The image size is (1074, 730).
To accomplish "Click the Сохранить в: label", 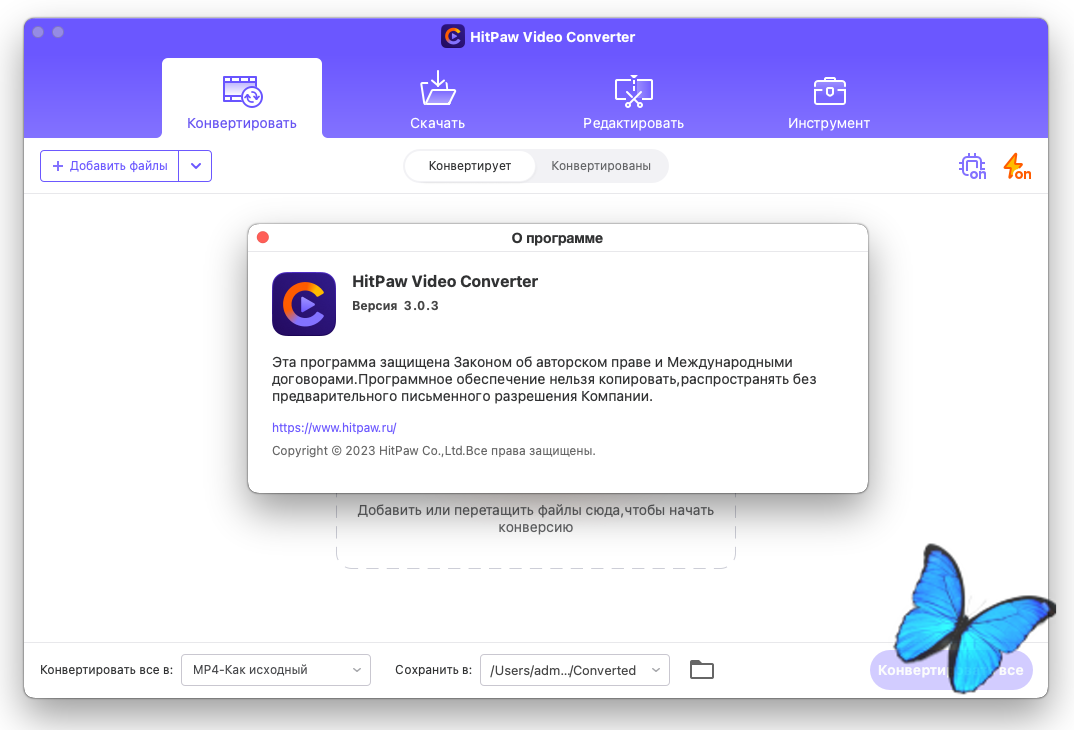I will click(x=433, y=670).
